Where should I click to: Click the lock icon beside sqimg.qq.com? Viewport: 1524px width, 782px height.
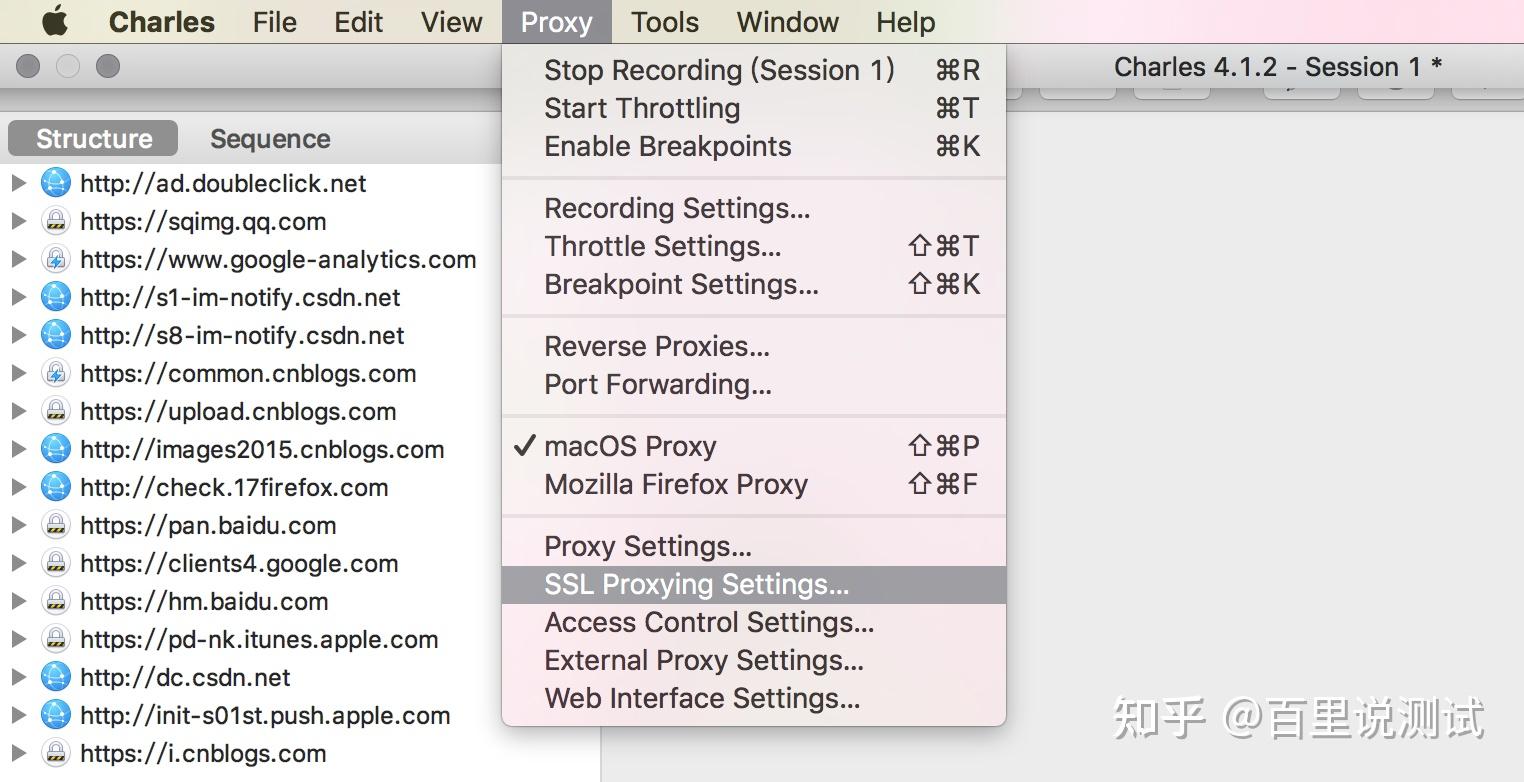pyautogui.click(x=56, y=221)
